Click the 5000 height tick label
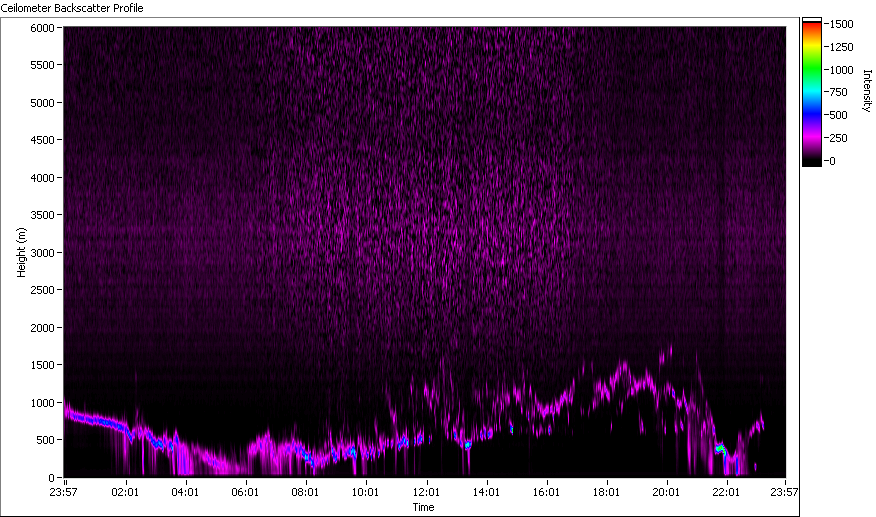Screen dimensions: 876x517 (x=42, y=103)
